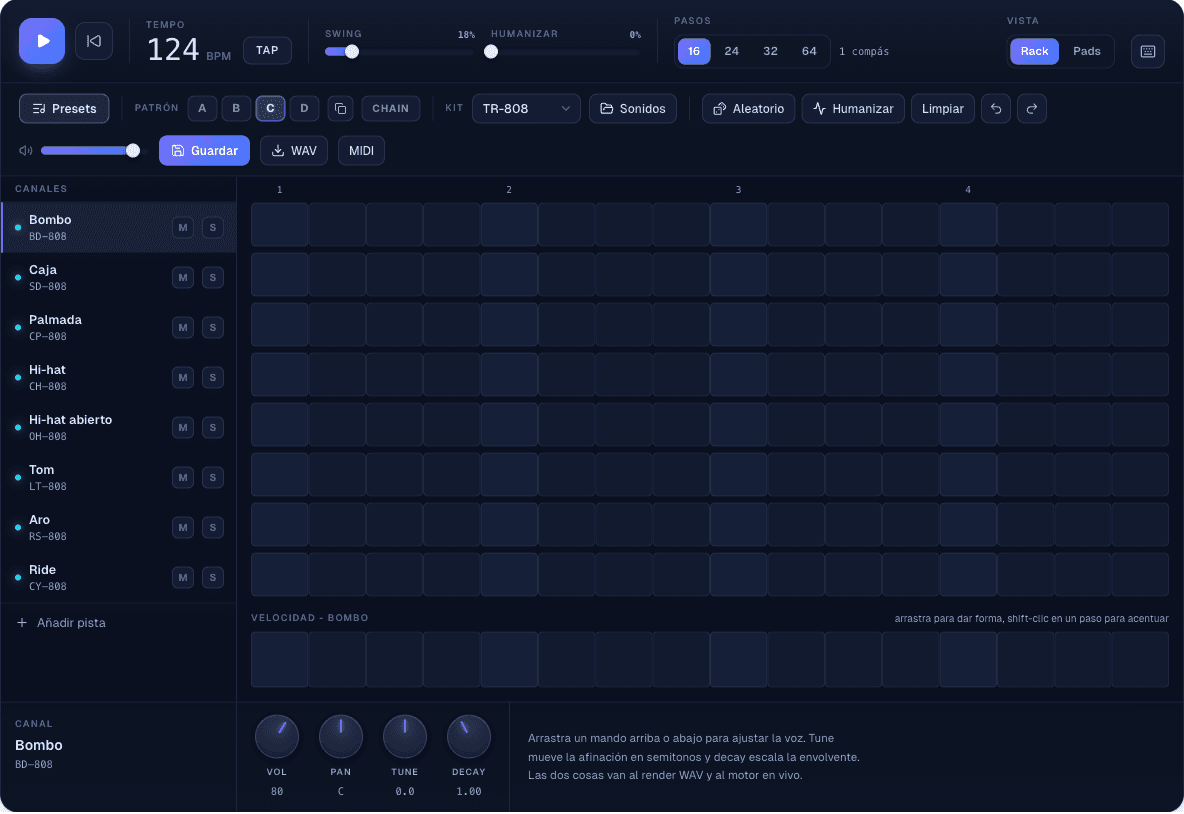
Task: Export the pattern as WAV
Action: [x=294, y=151]
